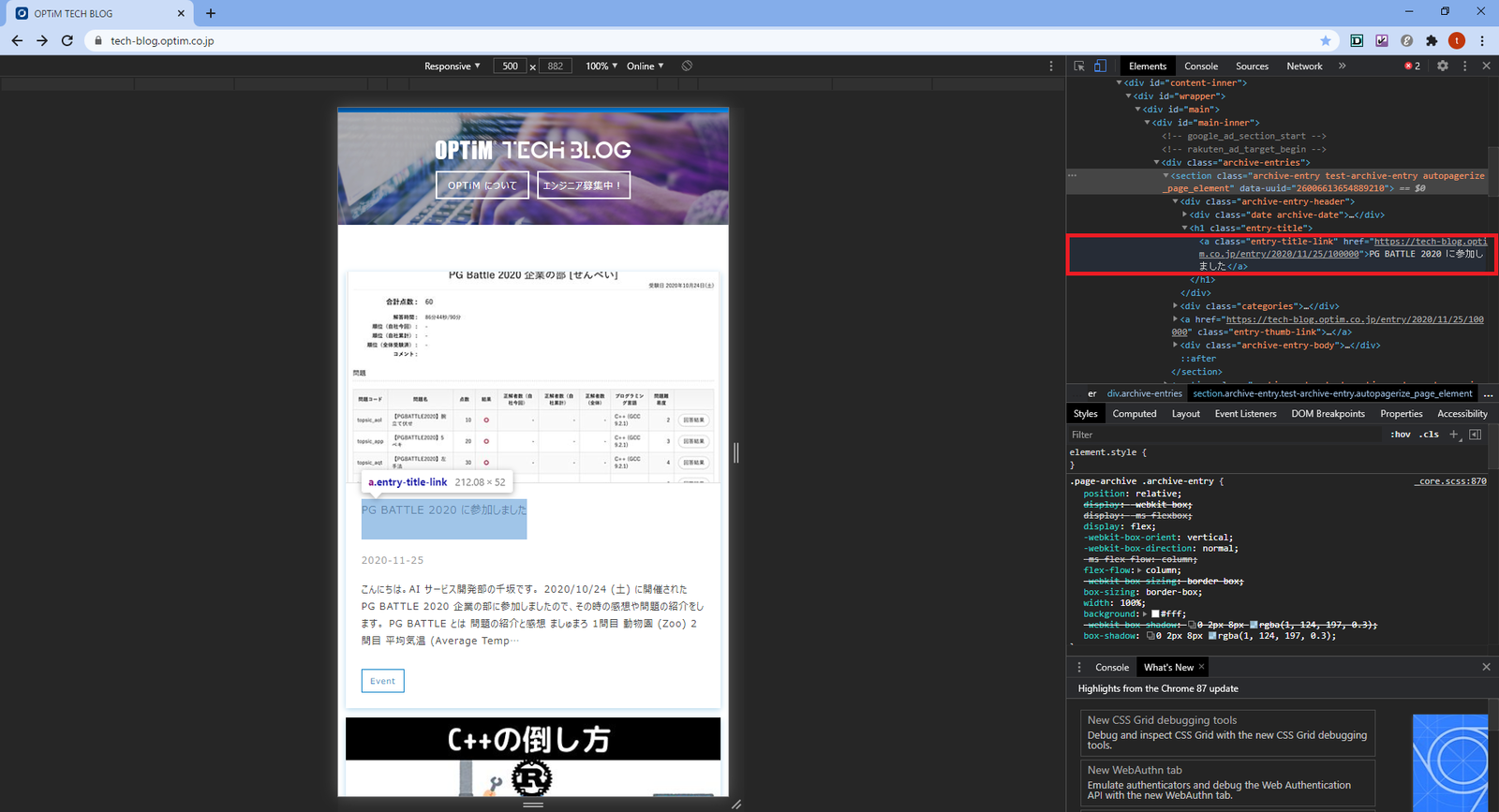This screenshot has height=812, width=1499.
Task: Close the DevTools panel
Action: tap(1486, 66)
